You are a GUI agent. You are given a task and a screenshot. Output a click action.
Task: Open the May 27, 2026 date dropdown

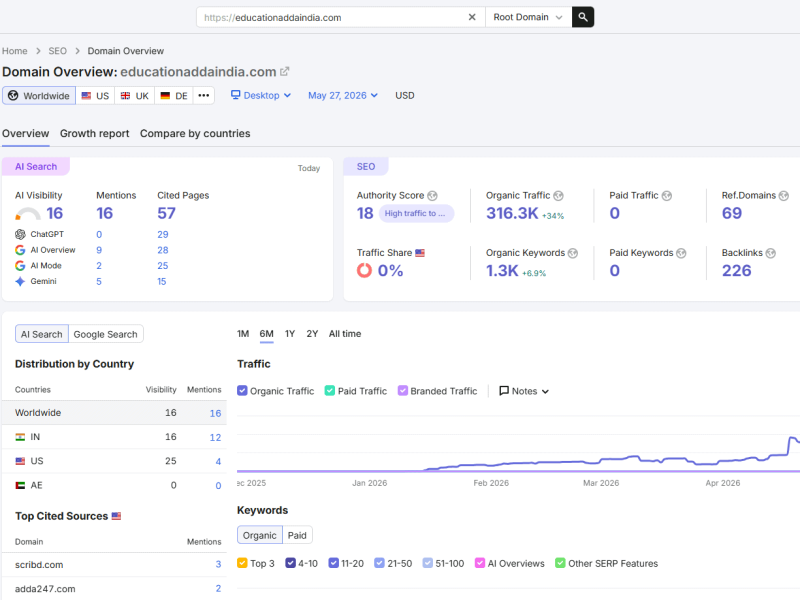(343, 95)
